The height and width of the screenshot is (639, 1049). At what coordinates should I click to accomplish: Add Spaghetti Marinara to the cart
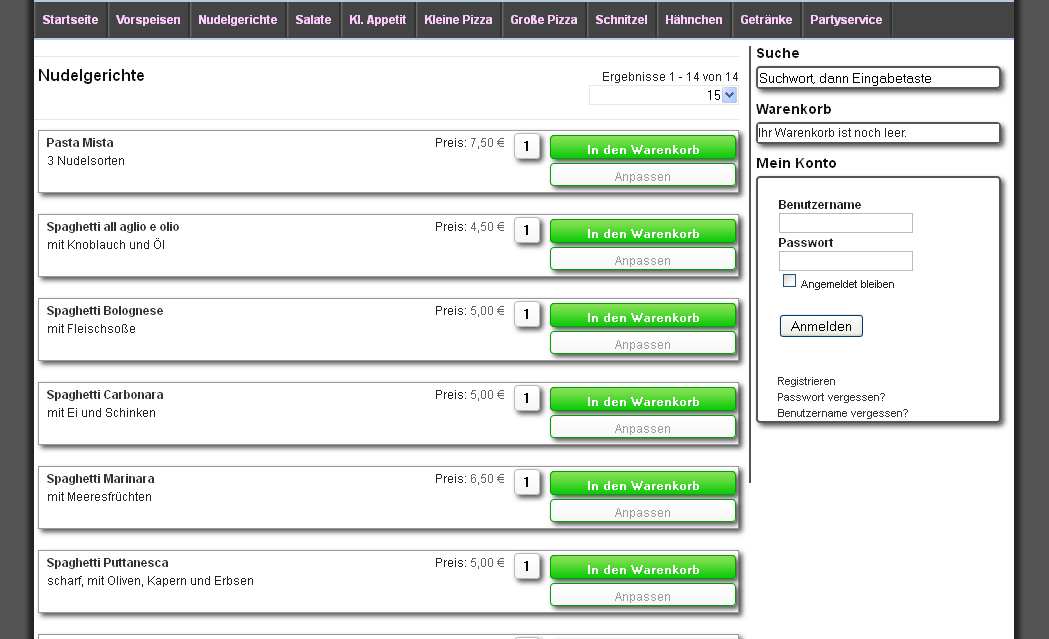(643, 485)
